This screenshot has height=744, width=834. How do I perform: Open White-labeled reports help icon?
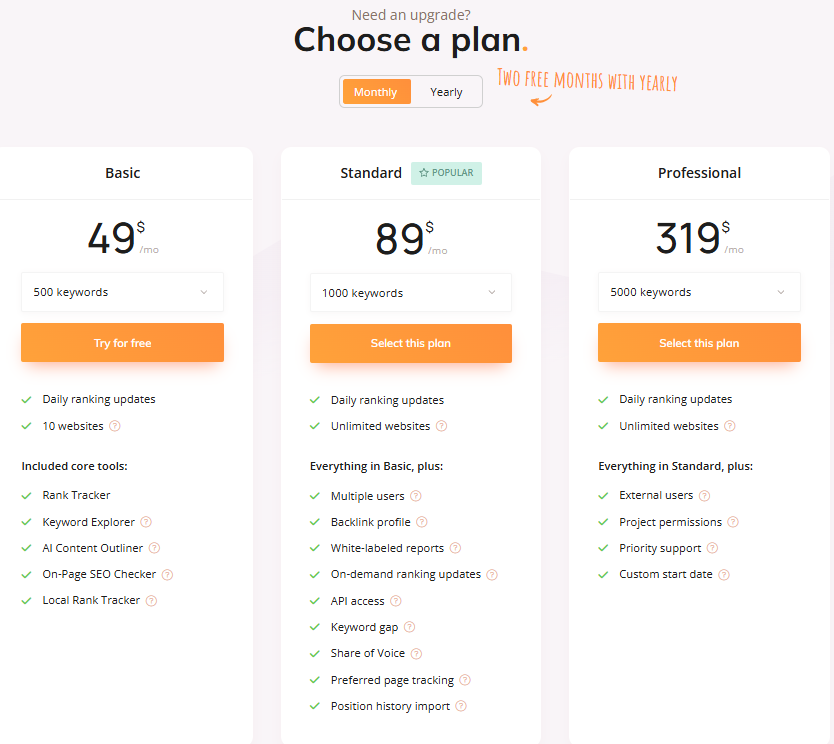coord(456,548)
